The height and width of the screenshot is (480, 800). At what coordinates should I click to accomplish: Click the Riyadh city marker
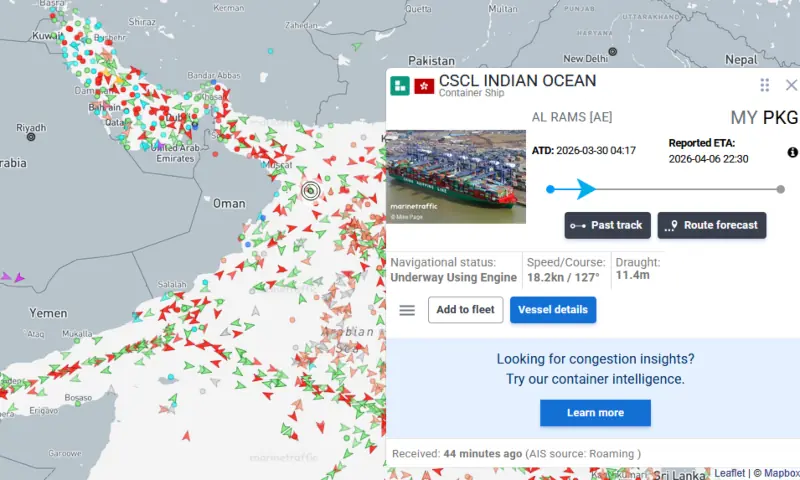pos(31,137)
